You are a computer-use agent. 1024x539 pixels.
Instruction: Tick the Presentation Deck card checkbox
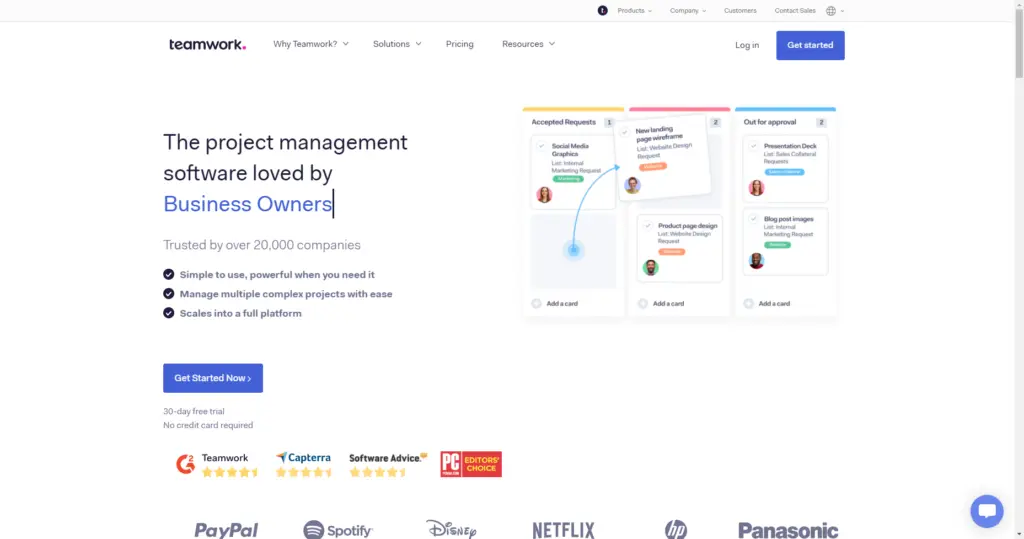753,146
